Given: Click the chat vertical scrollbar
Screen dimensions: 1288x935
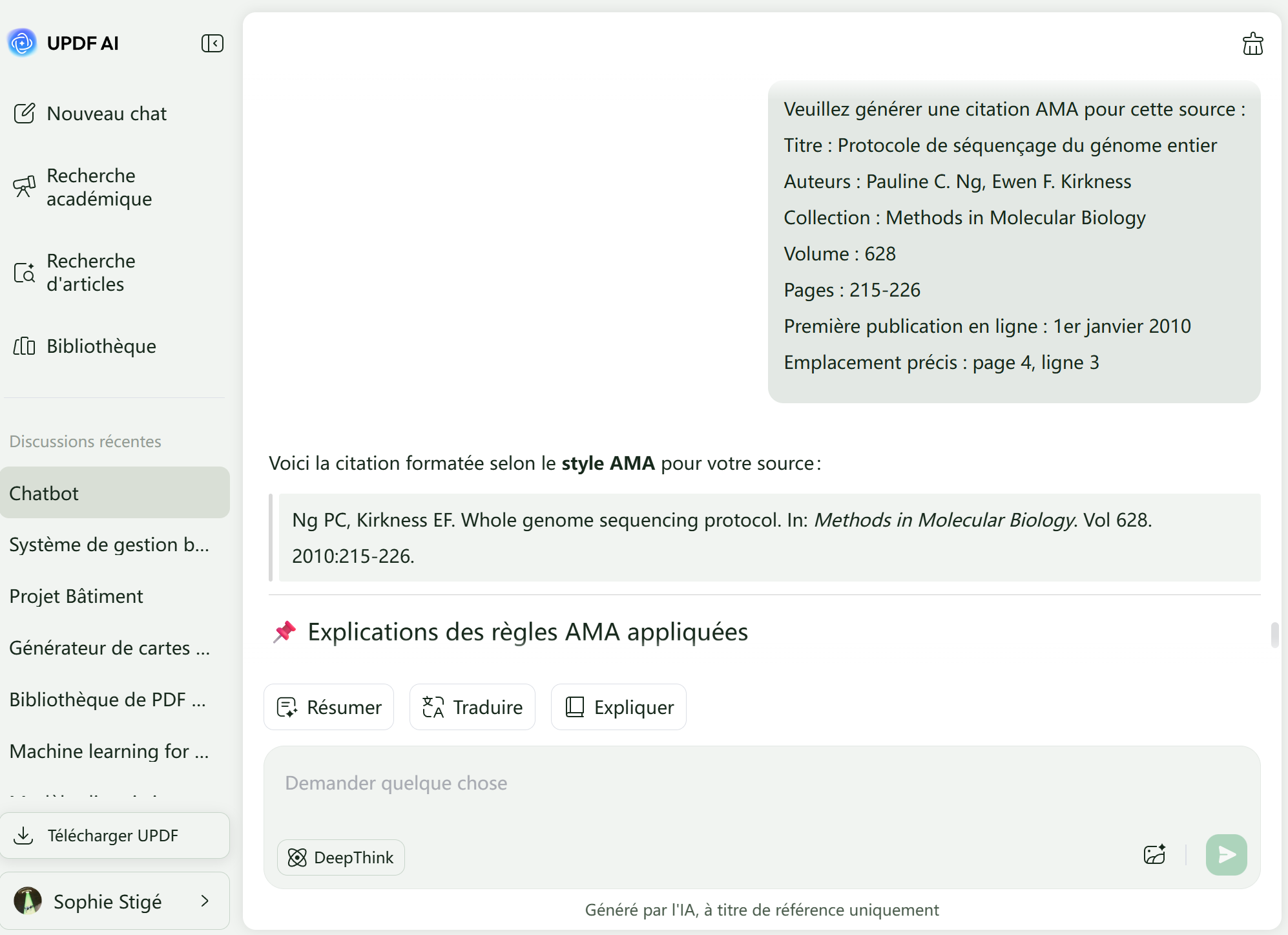Looking at the screenshot, I should coord(1274,635).
